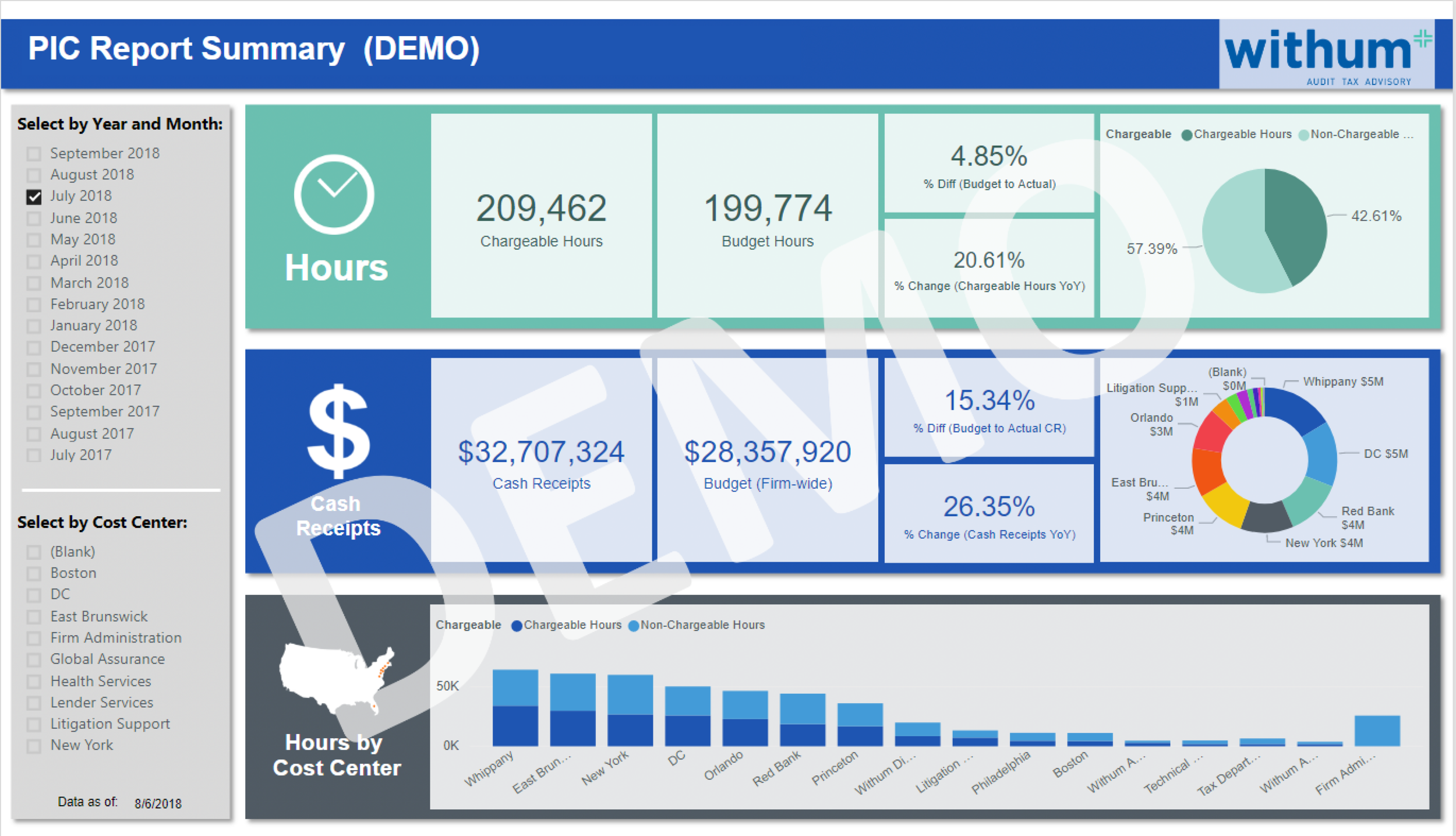Check the August 2017 checkbox
The height and width of the screenshot is (836, 1456).
click(x=34, y=433)
